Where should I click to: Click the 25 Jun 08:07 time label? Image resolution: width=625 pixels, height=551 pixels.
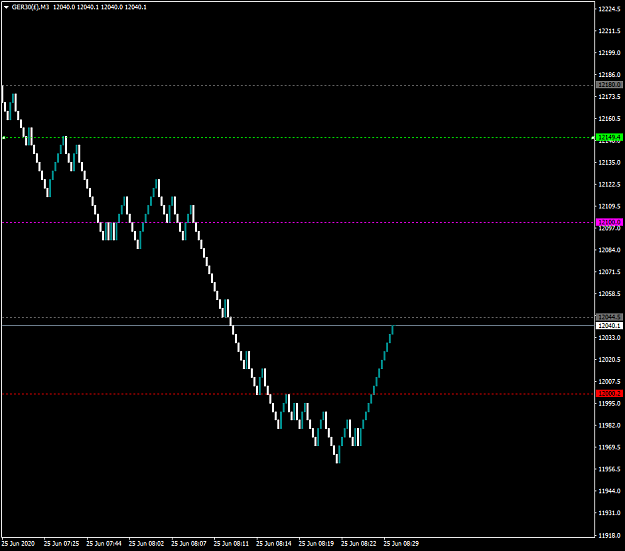point(189,543)
